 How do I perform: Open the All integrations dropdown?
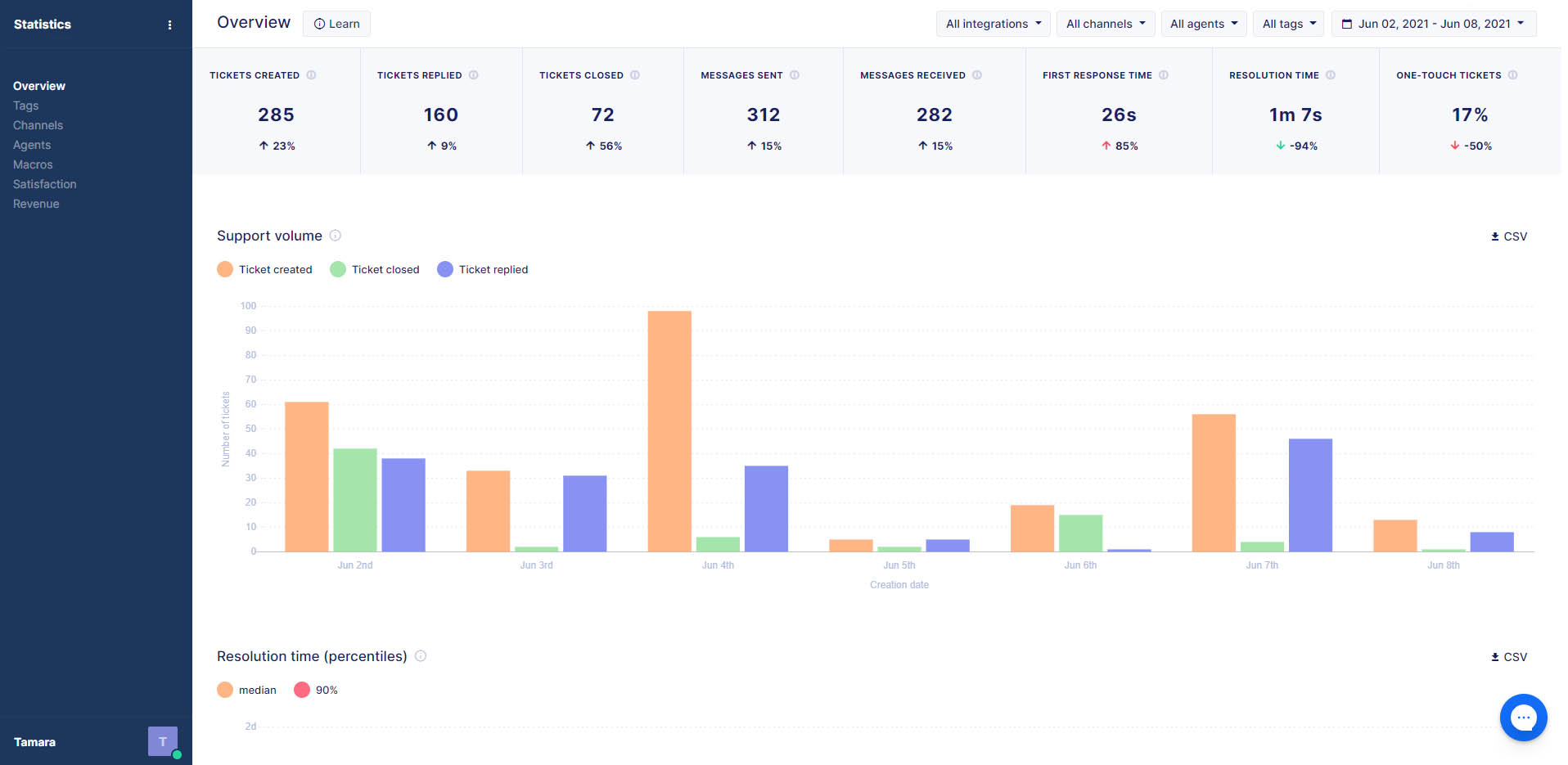click(x=993, y=24)
